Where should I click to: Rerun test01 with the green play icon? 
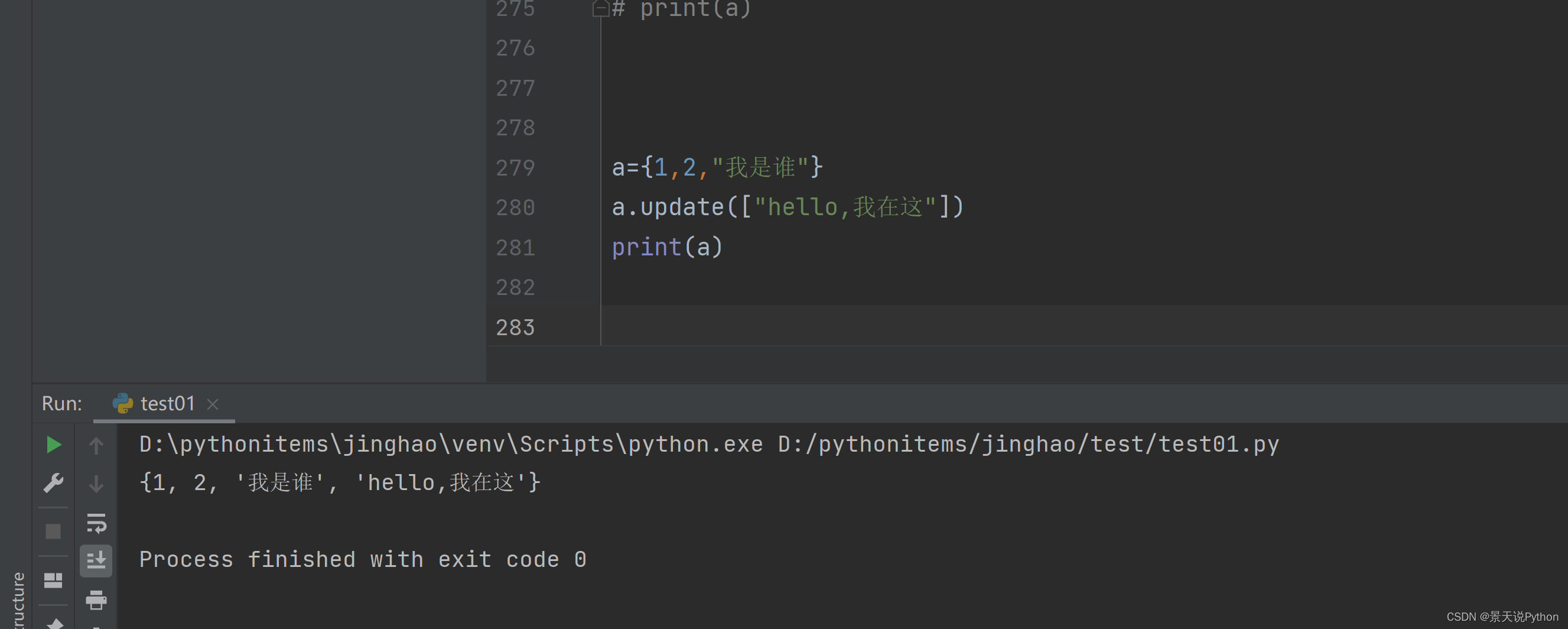pos(54,445)
